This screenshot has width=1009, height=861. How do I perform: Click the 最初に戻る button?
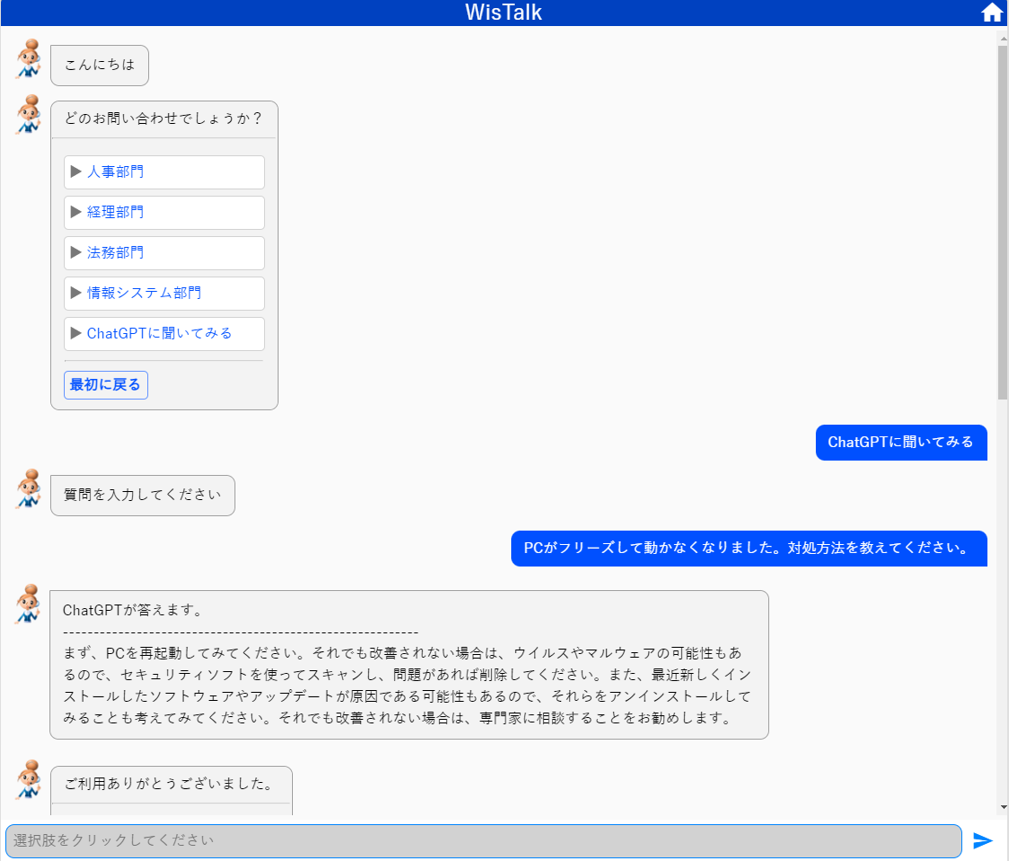click(105, 385)
